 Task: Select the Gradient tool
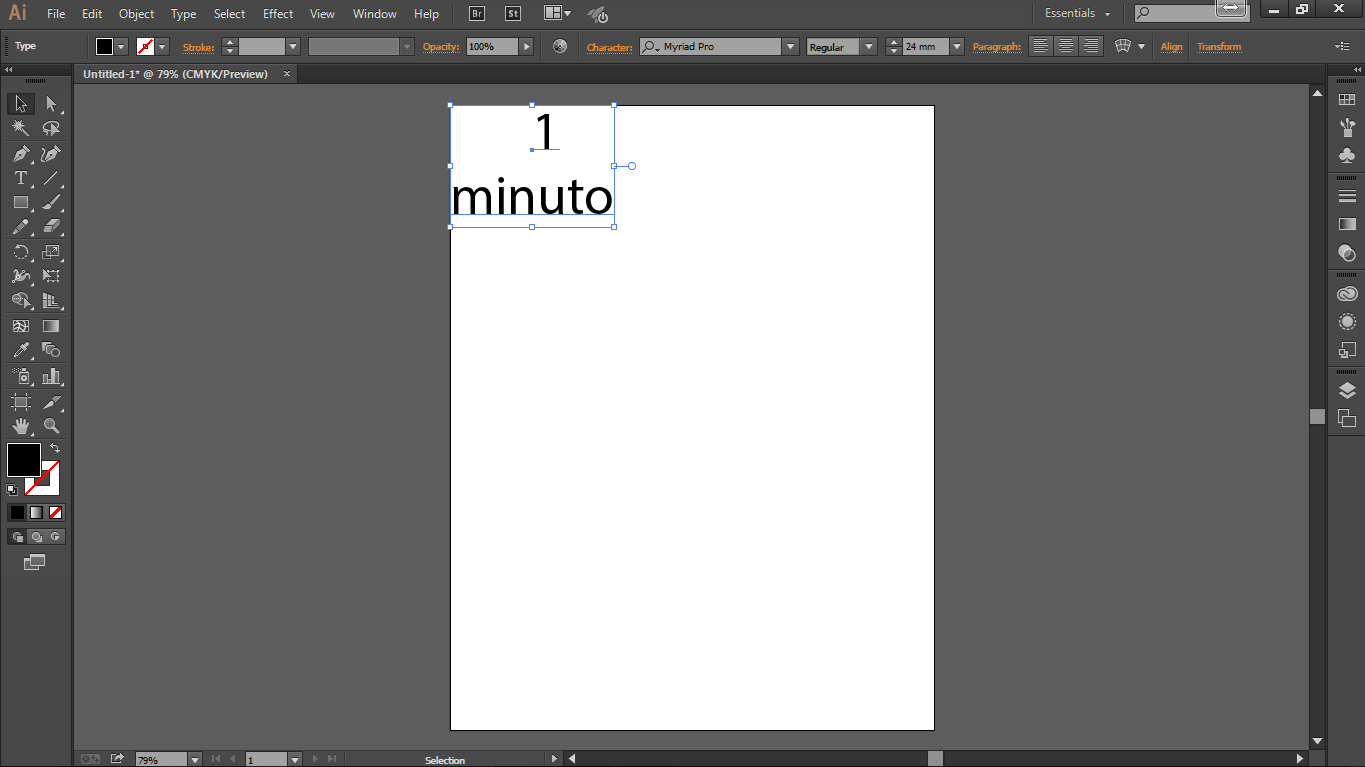(x=52, y=326)
